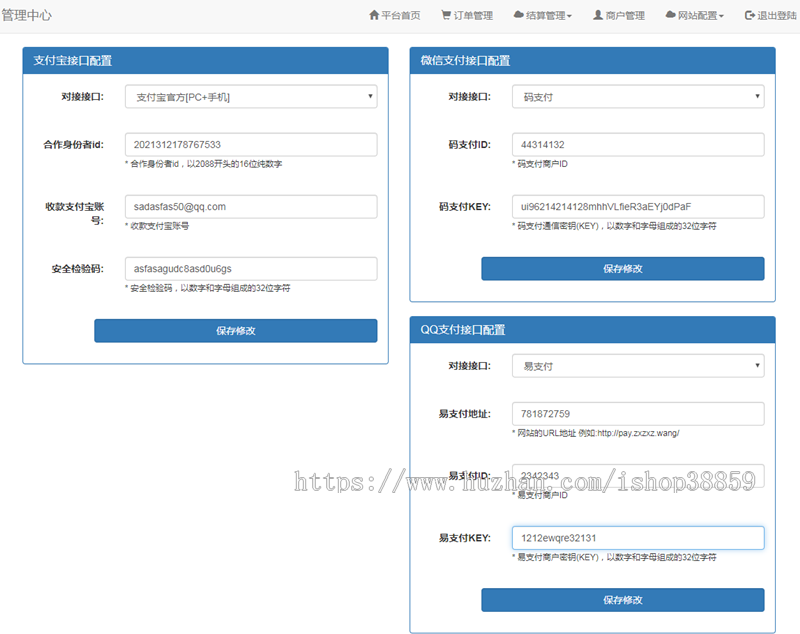The height and width of the screenshot is (634, 800).
Task: Expand the 结算管理 dropdown menu
Action: [x=542, y=16]
